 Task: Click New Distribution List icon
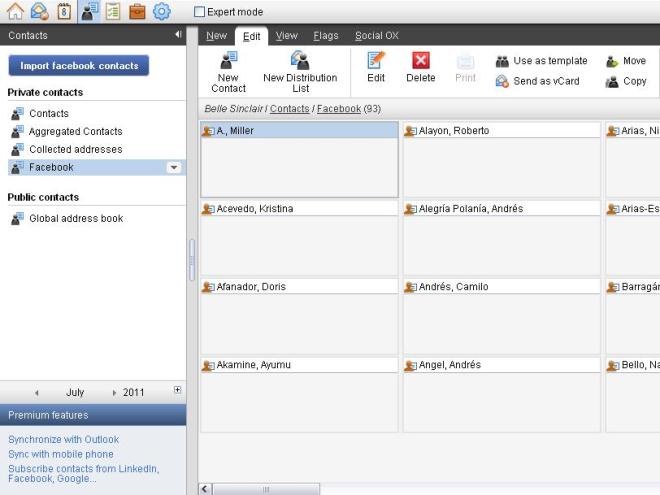[x=300, y=61]
